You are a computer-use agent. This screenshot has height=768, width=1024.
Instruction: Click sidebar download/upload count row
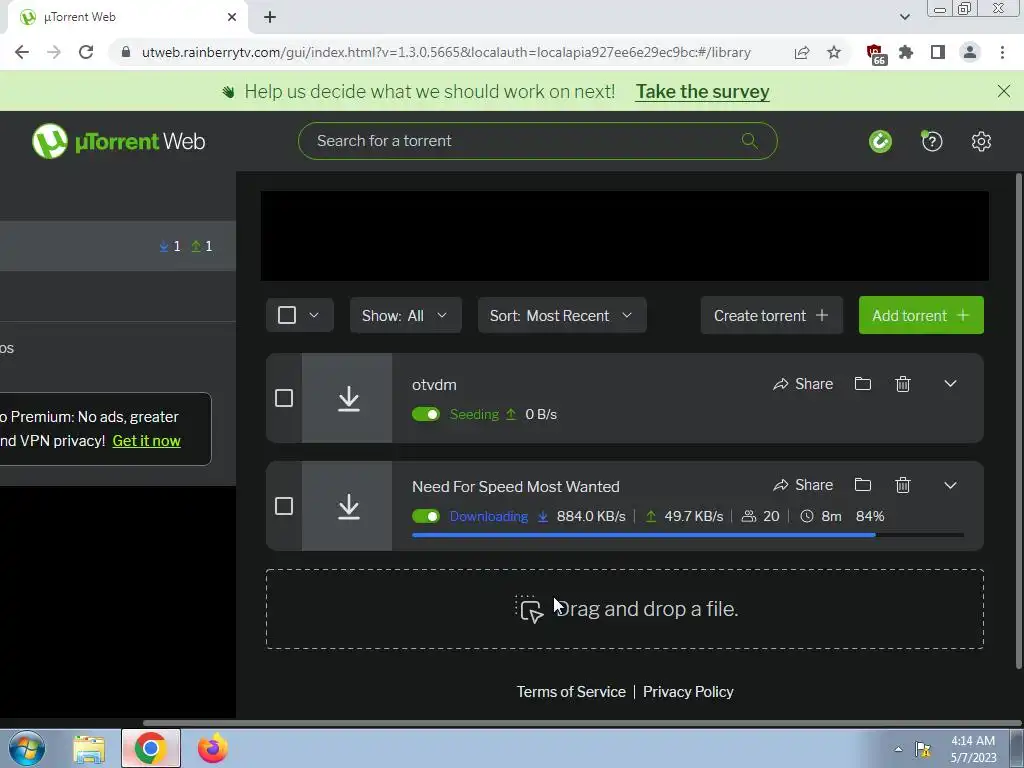click(x=118, y=246)
